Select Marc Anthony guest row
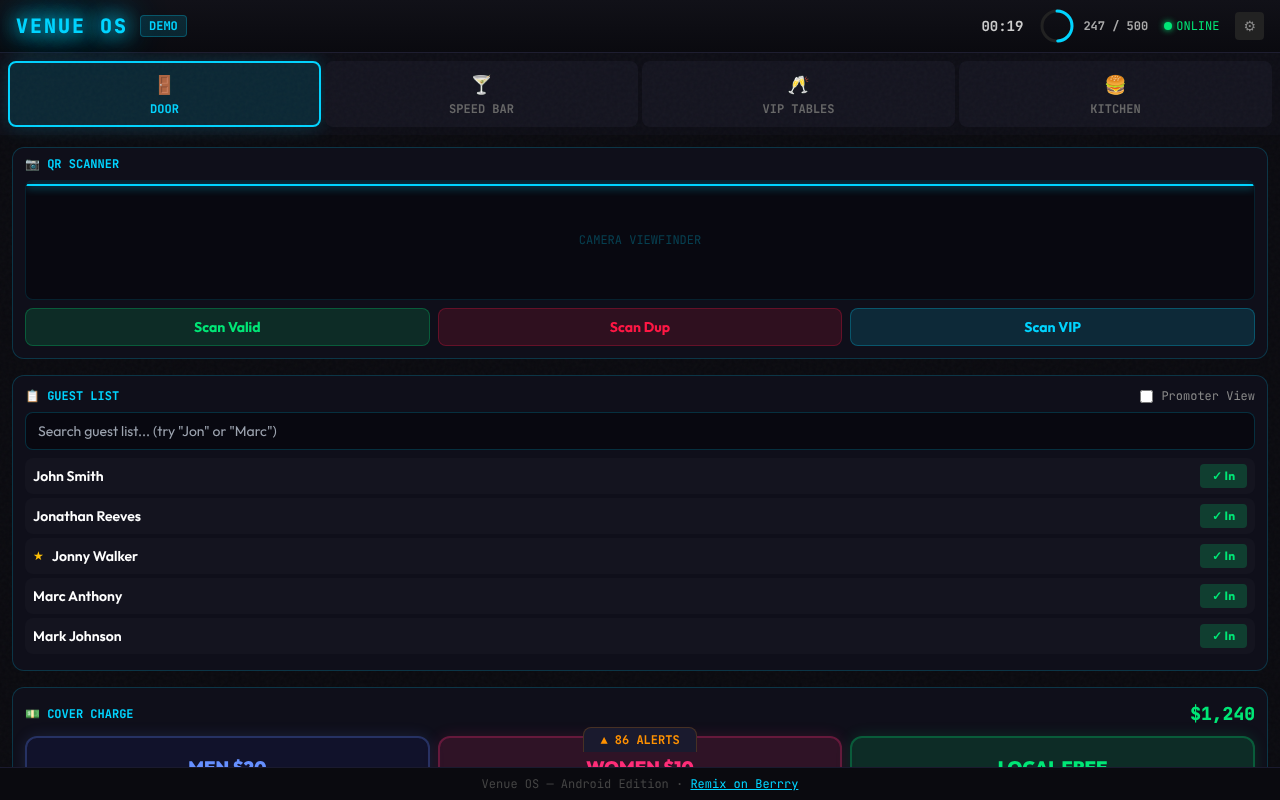1280x800 pixels. pos(640,596)
